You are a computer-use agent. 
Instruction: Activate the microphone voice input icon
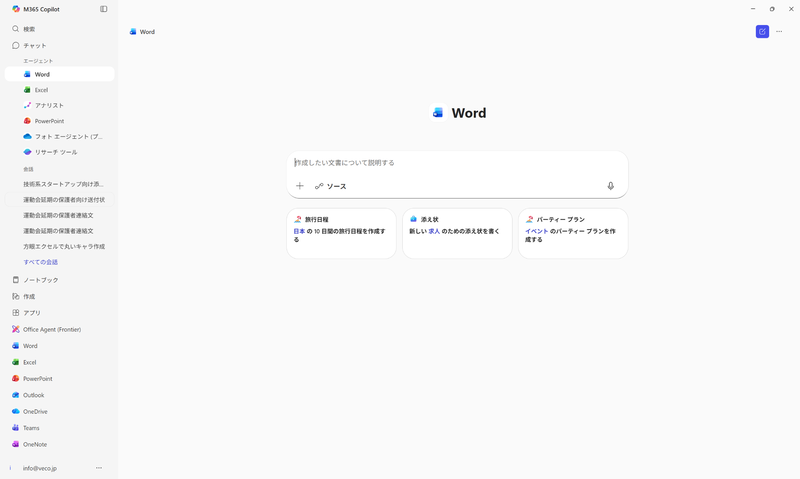(611, 186)
